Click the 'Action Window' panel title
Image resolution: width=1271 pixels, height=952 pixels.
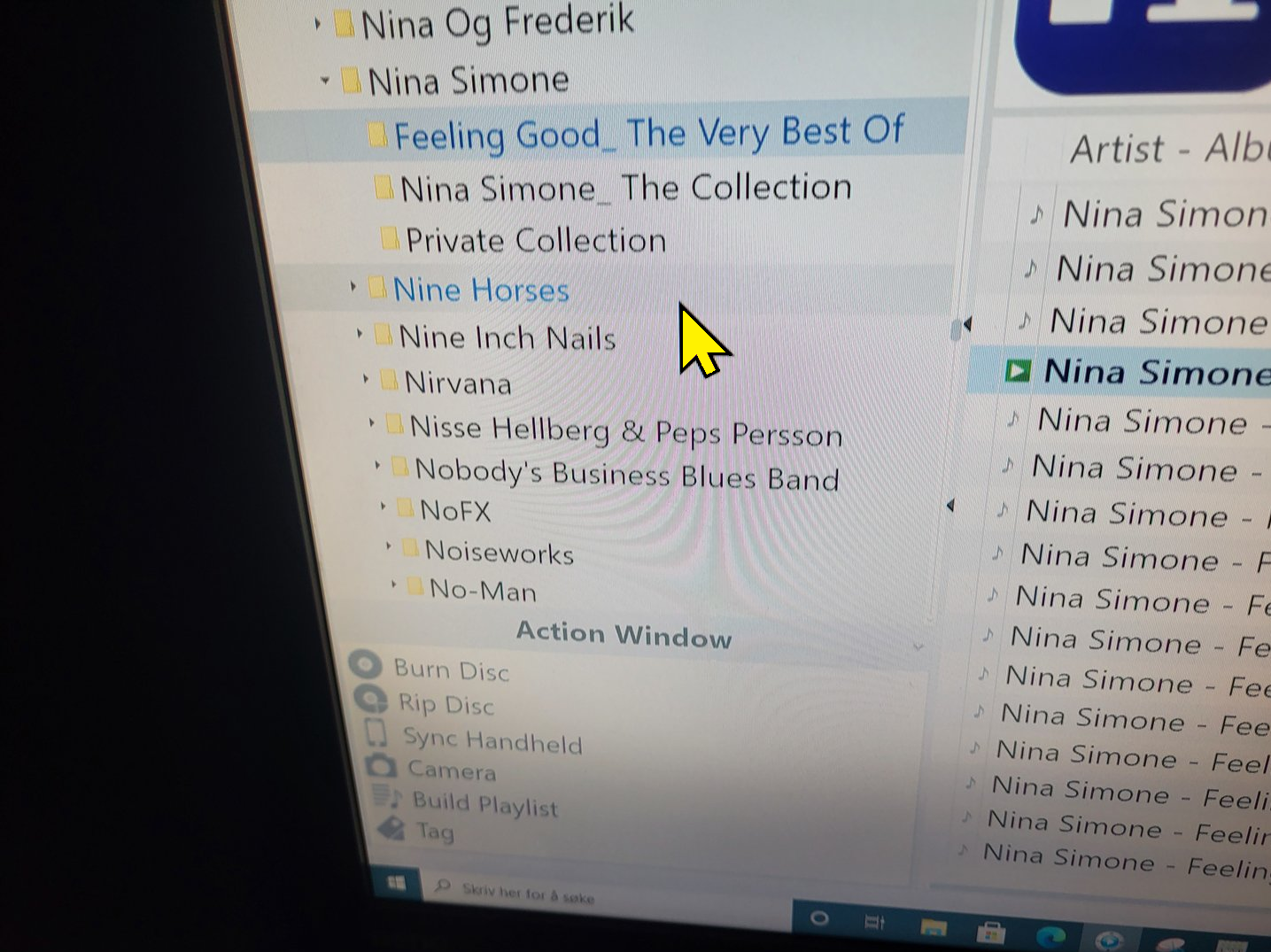pyautogui.click(x=624, y=633)
